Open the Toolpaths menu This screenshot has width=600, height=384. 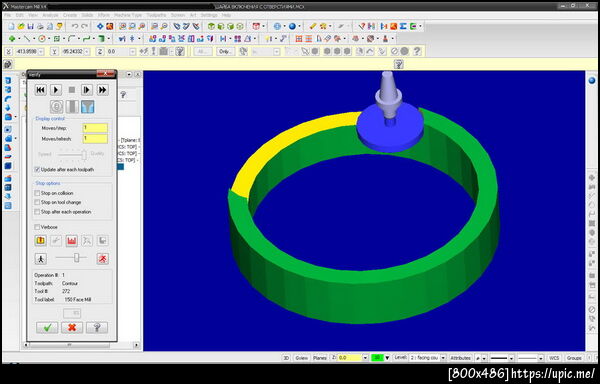157,15
